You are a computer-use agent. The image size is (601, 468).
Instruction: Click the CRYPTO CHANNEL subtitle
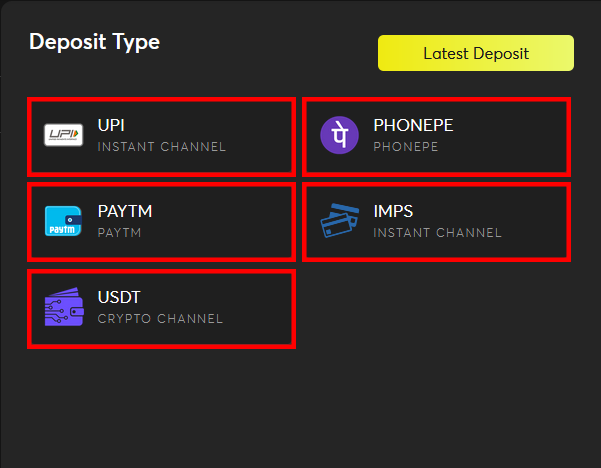pyautogui.click(x=160, y=319)
